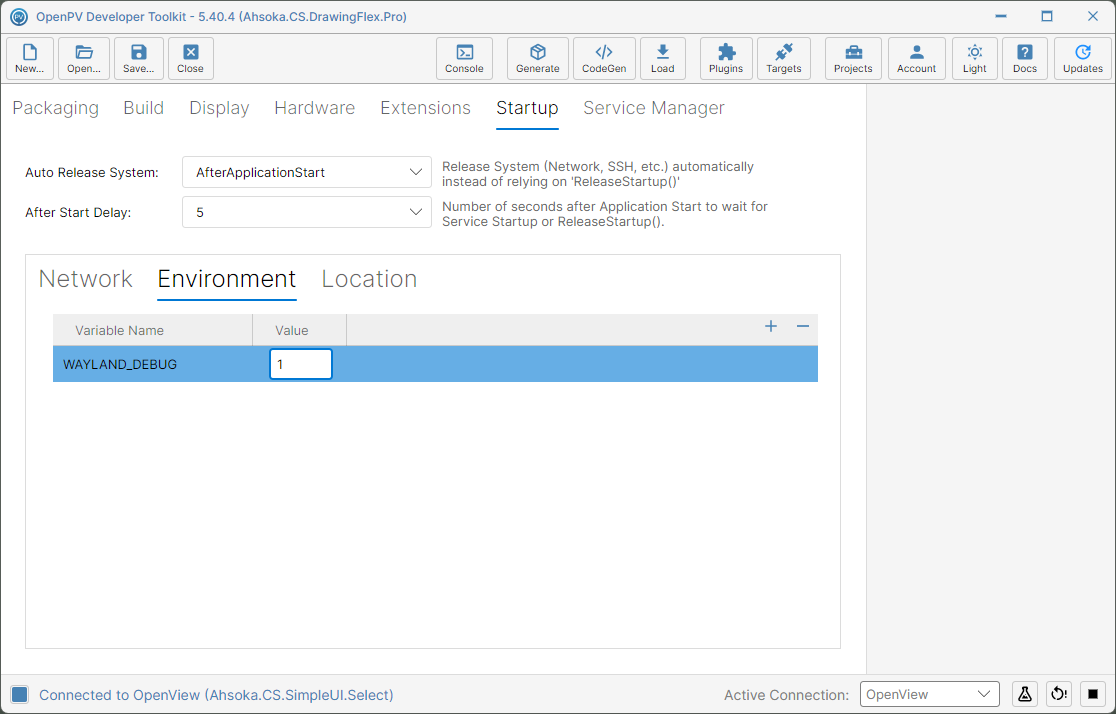1116x714 pixels.
Task: Remove the selected environment variable
Action: click(803, 326)
